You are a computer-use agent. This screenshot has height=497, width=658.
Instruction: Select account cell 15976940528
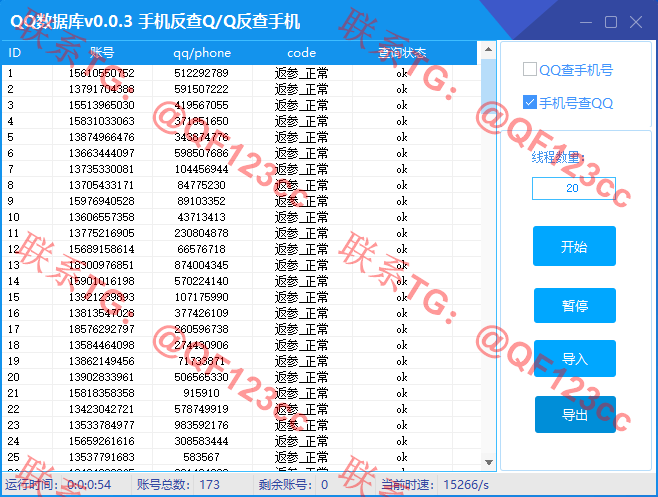(102, 201)
